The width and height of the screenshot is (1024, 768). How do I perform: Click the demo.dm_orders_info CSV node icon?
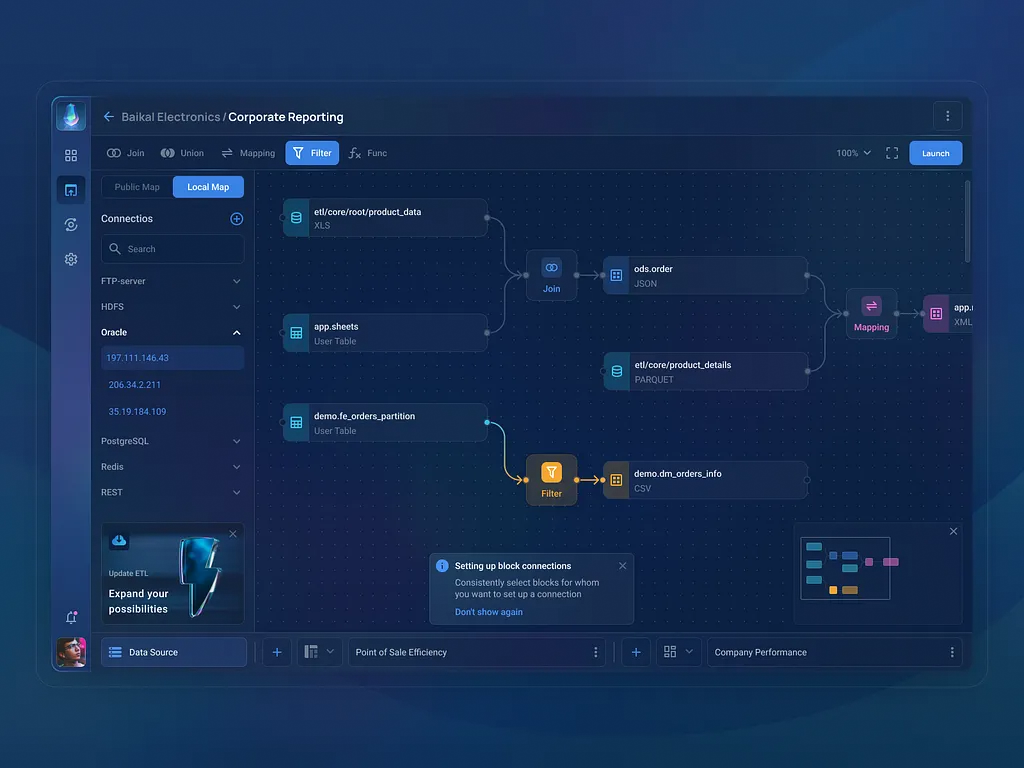[x=616, y=480]
